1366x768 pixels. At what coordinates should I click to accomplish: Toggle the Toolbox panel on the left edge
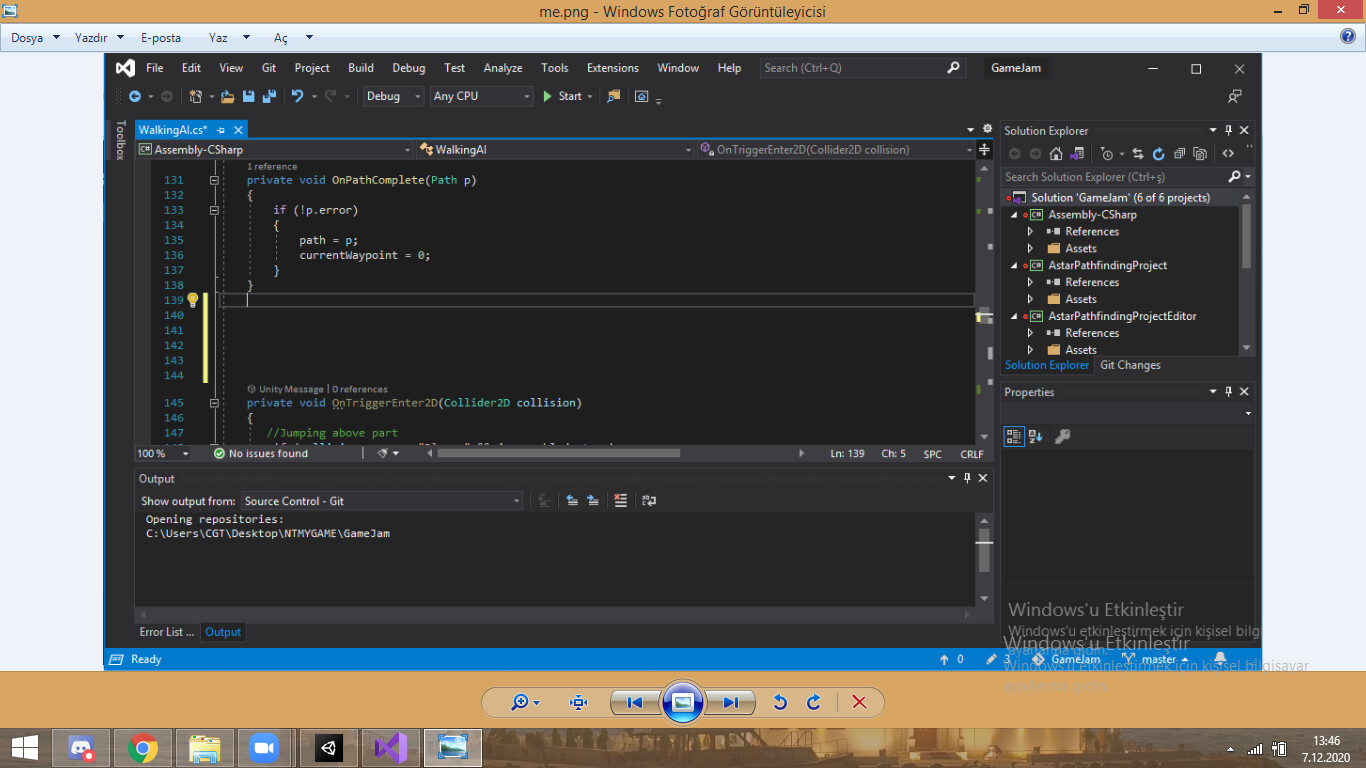point(118,140)
